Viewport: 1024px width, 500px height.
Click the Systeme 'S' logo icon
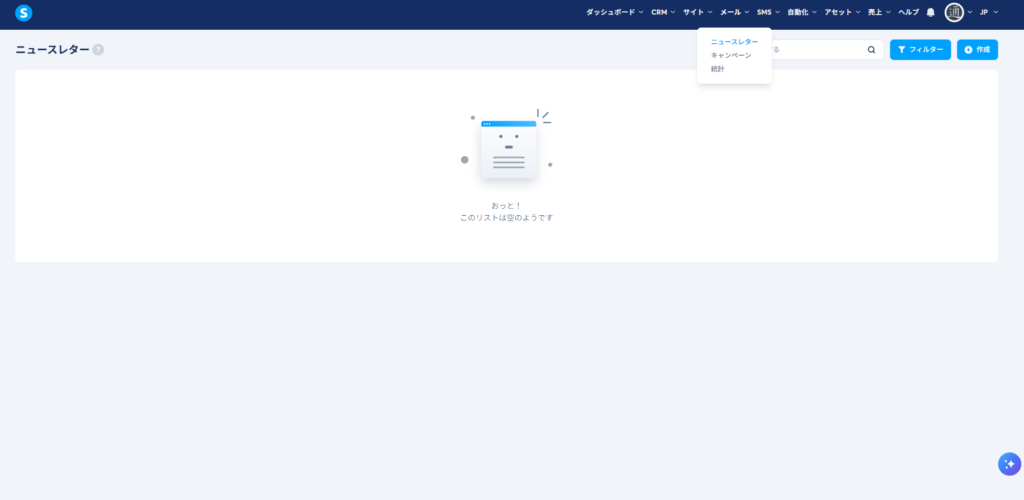24,13
